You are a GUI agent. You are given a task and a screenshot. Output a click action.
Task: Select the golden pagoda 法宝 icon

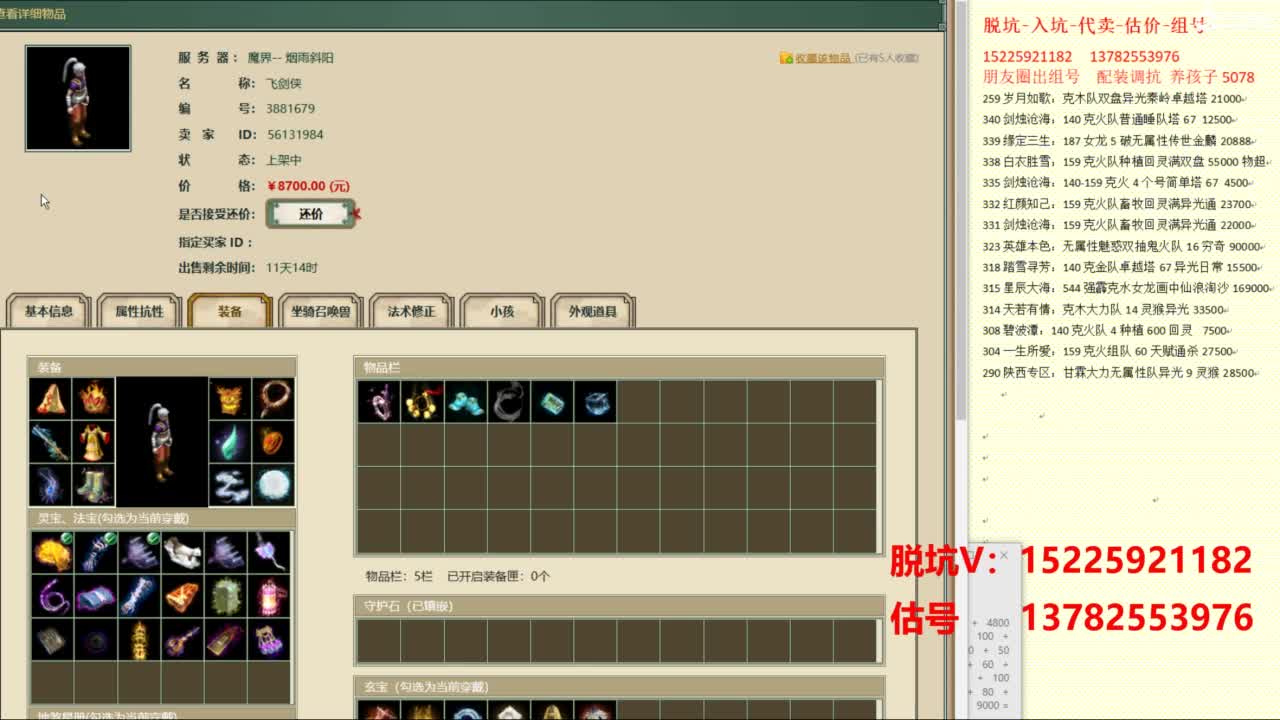click(x=139, y=640)
